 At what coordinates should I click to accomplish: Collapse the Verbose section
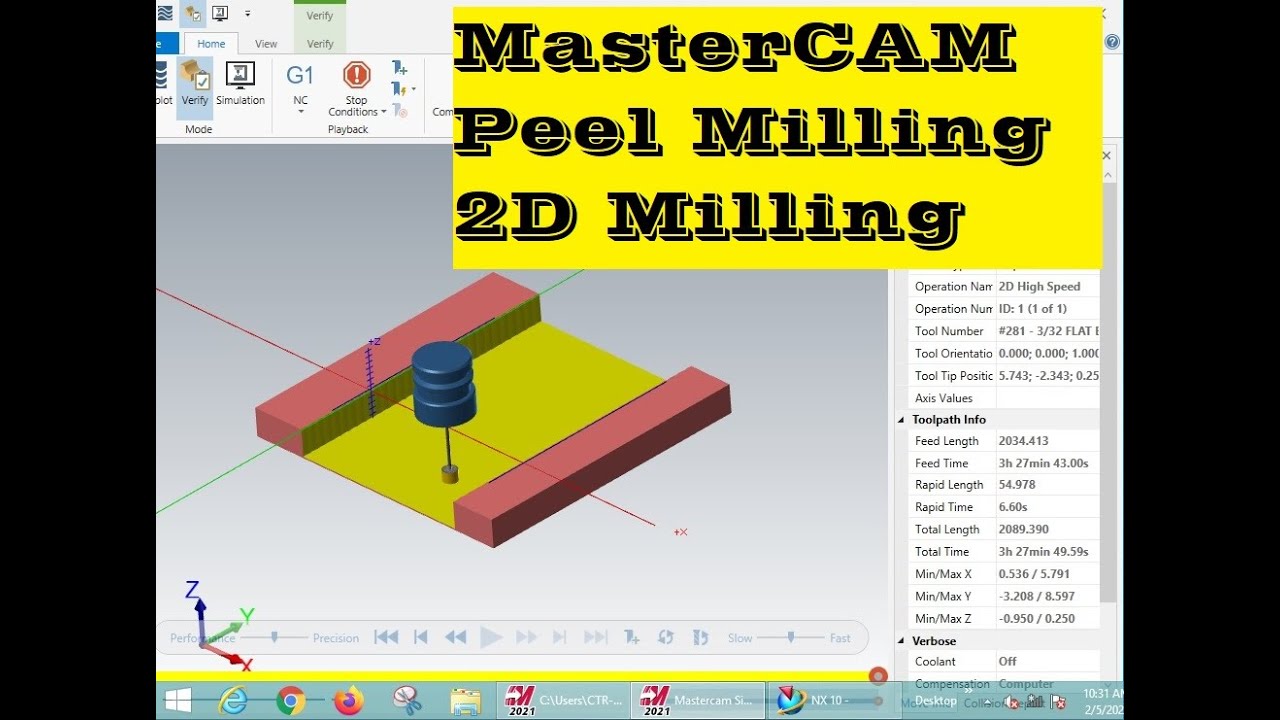902,641
